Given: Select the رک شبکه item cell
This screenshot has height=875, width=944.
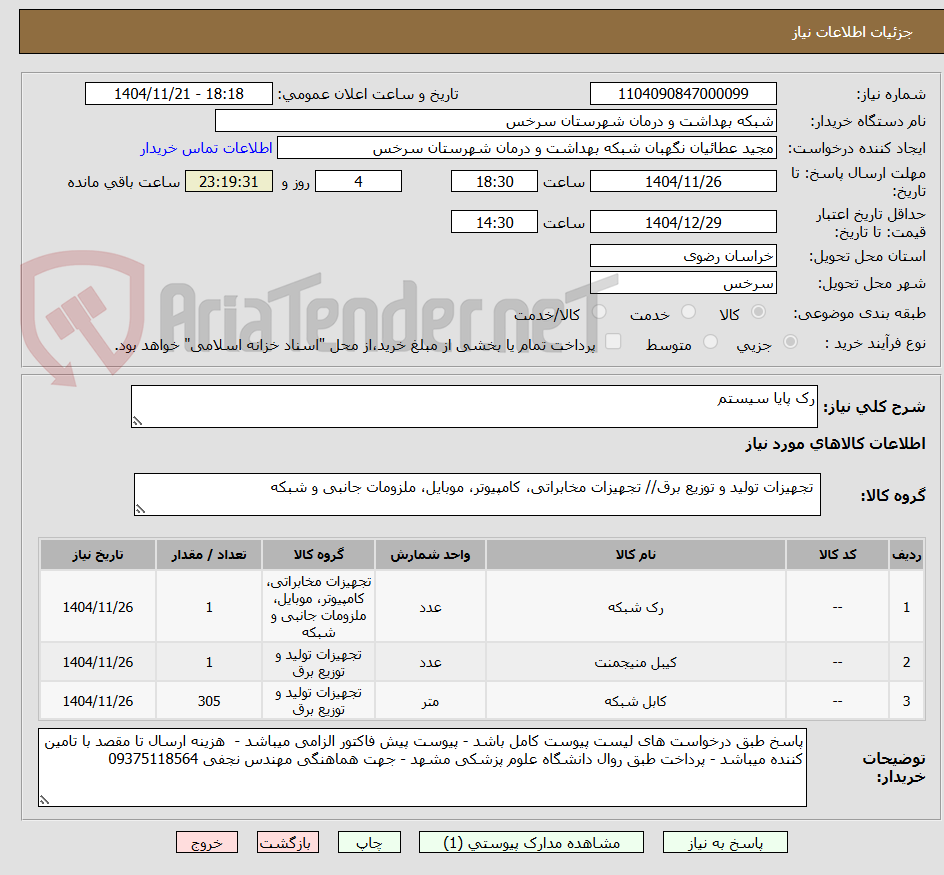Looking at the screenshot, I should [x=636, y=607].
